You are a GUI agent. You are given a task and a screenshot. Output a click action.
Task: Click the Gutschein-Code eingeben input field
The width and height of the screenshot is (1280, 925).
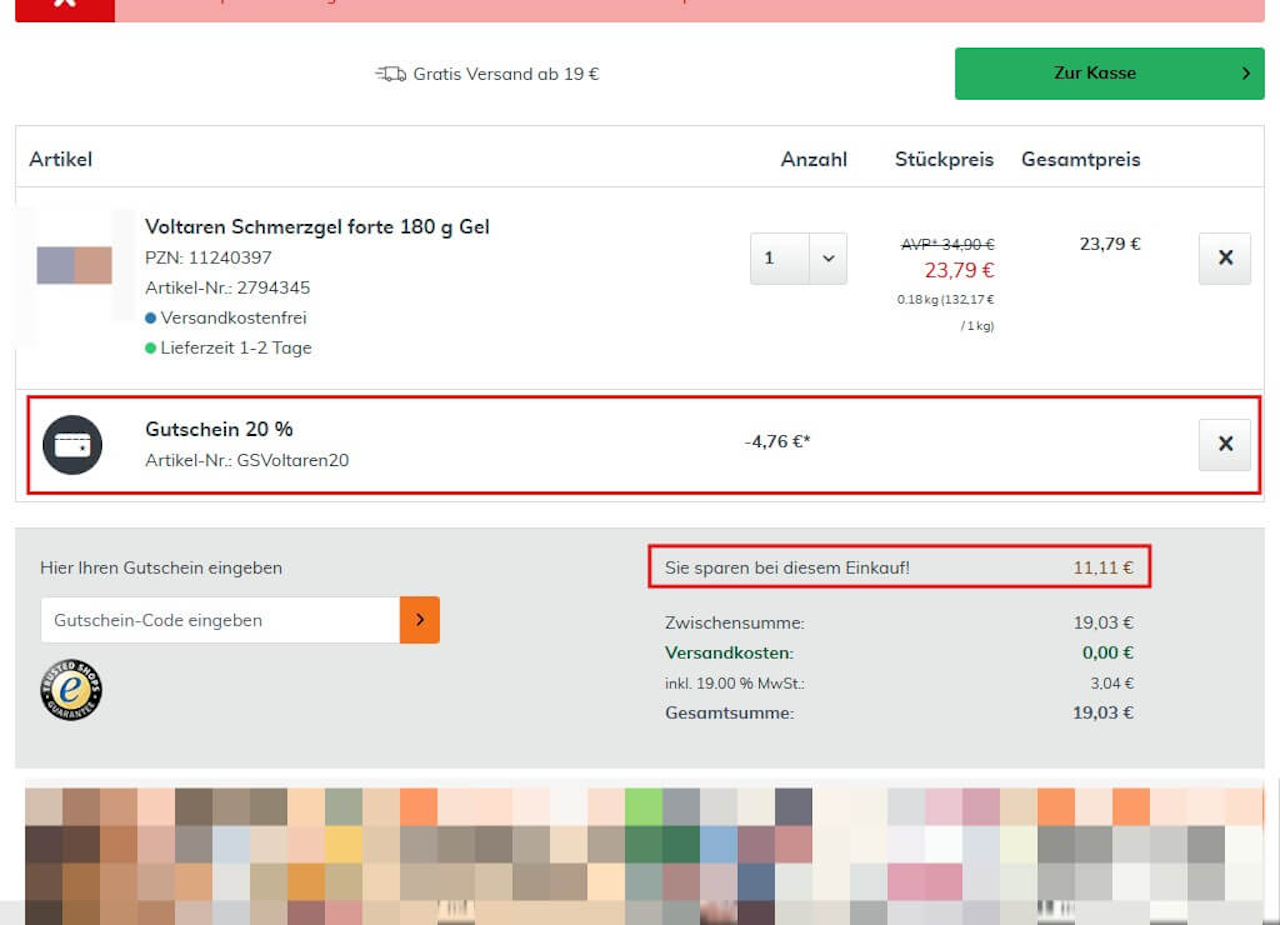tap(220, 620)
